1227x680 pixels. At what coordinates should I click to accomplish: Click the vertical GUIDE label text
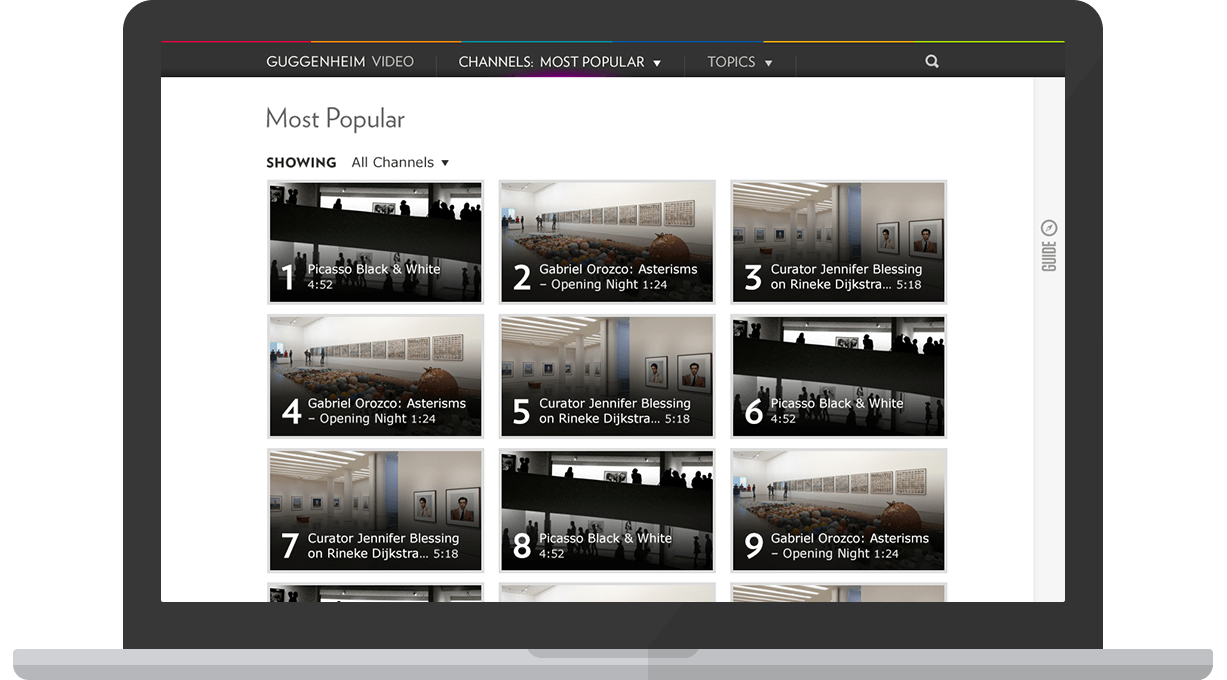[x=1049, y=256]
